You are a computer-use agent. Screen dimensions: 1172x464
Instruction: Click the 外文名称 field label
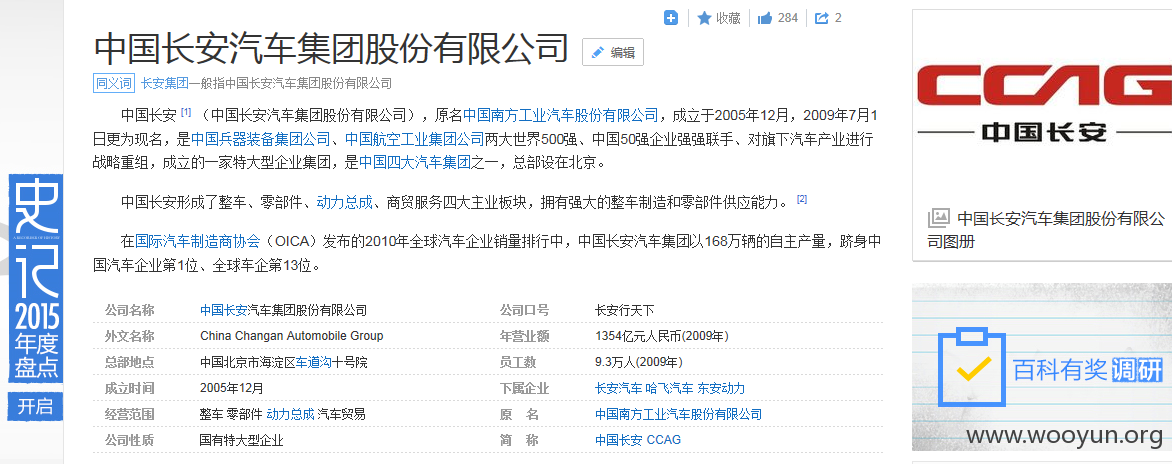coord(129,336)
